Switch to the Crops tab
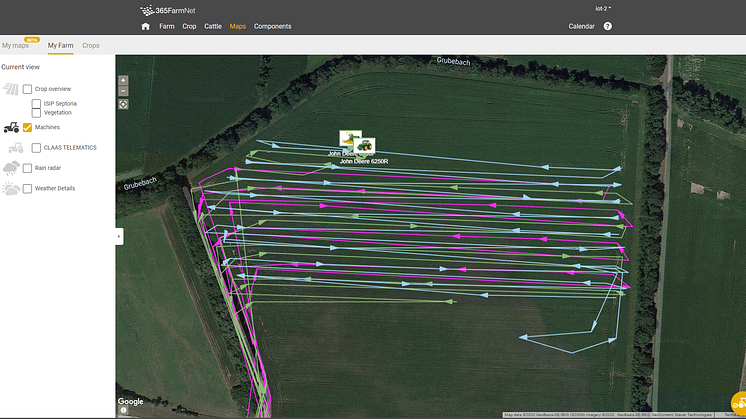746x419 pixels. pos(90,46)
